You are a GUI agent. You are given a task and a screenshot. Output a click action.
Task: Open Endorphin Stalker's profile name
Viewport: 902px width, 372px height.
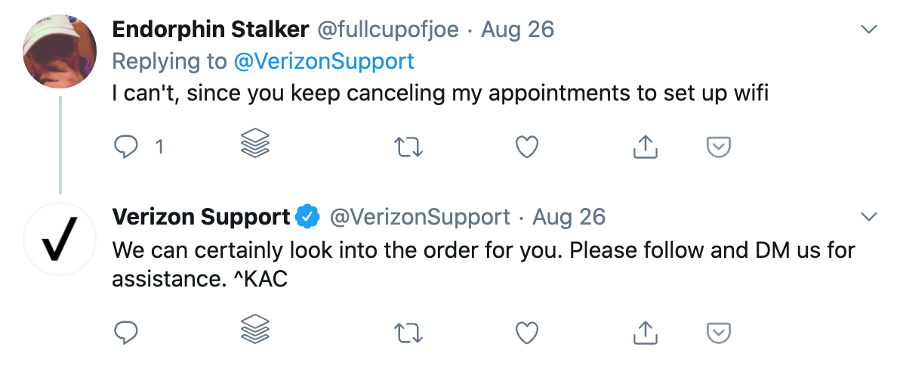coord(211,29)
